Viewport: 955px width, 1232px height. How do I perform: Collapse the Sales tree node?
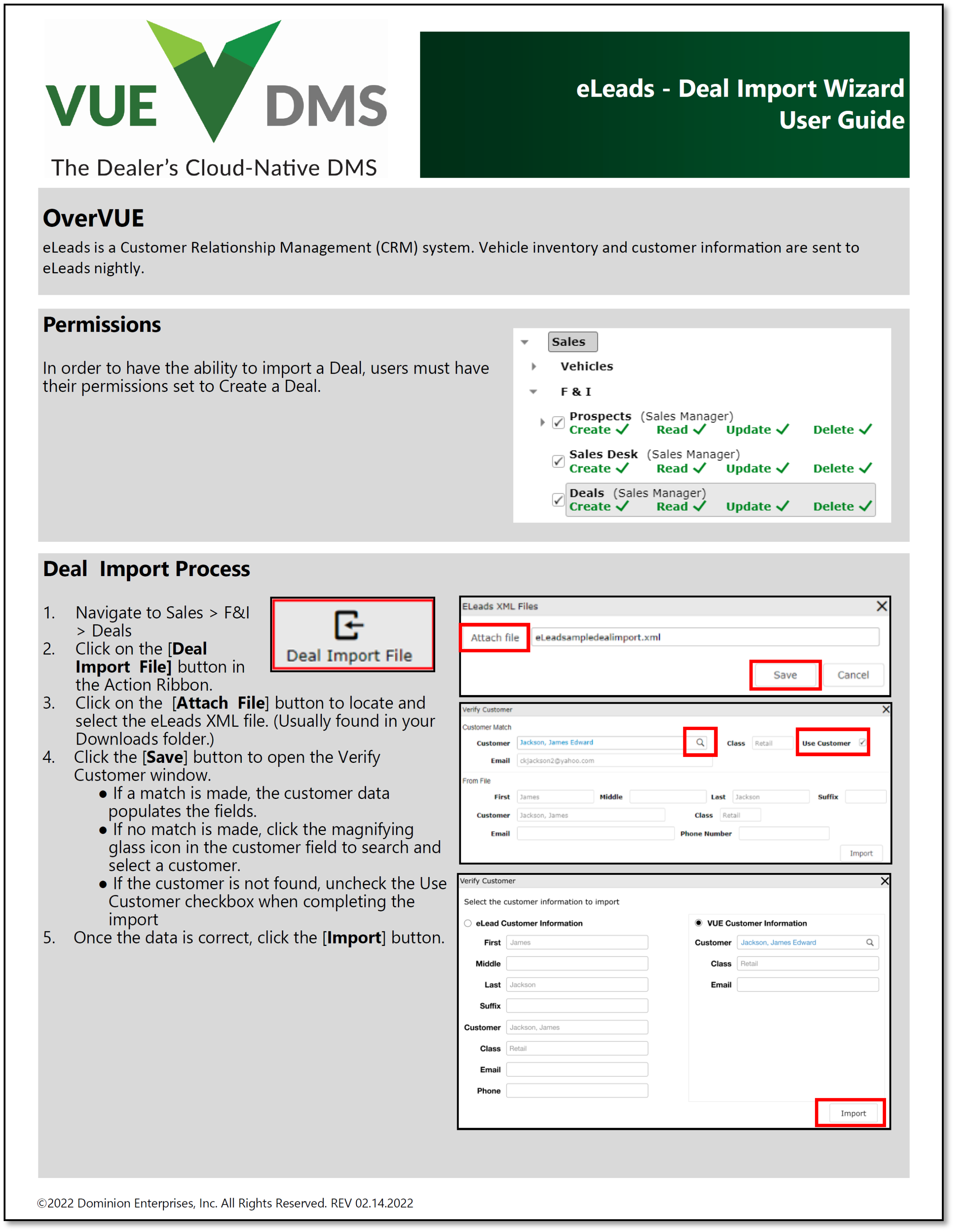tap(525, 342)
